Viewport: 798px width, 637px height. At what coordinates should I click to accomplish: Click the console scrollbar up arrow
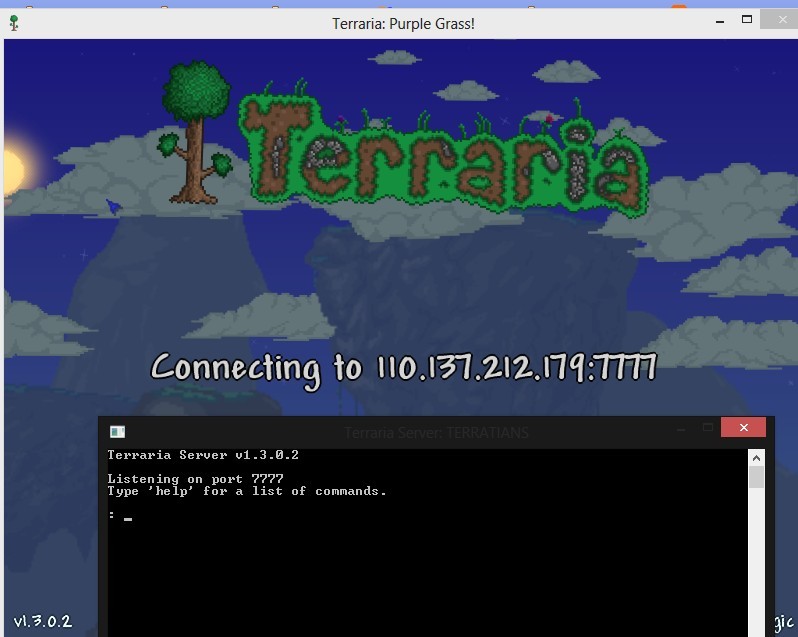tap(756, 458)
